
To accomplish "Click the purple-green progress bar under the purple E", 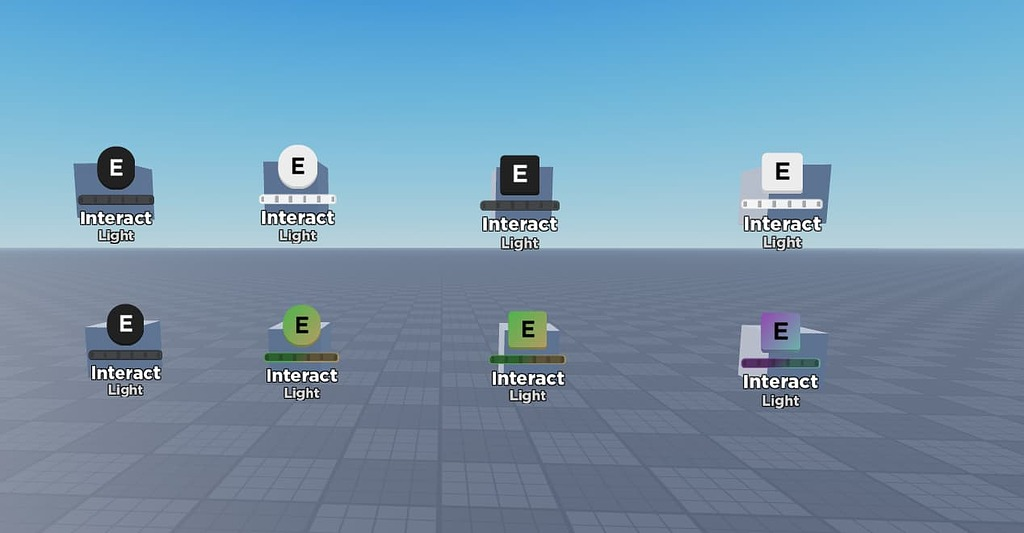I will [780, 363].
